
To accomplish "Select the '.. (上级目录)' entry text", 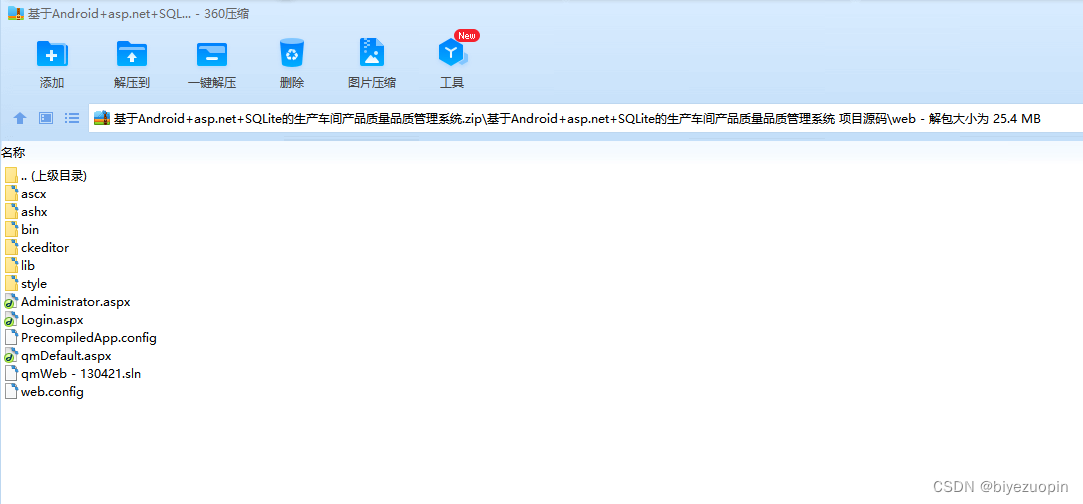I will [54, 175].
